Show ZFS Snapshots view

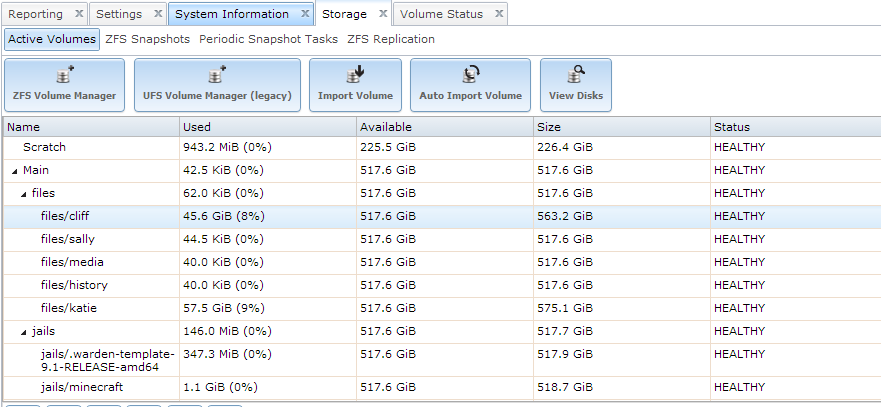pos(147,39)
